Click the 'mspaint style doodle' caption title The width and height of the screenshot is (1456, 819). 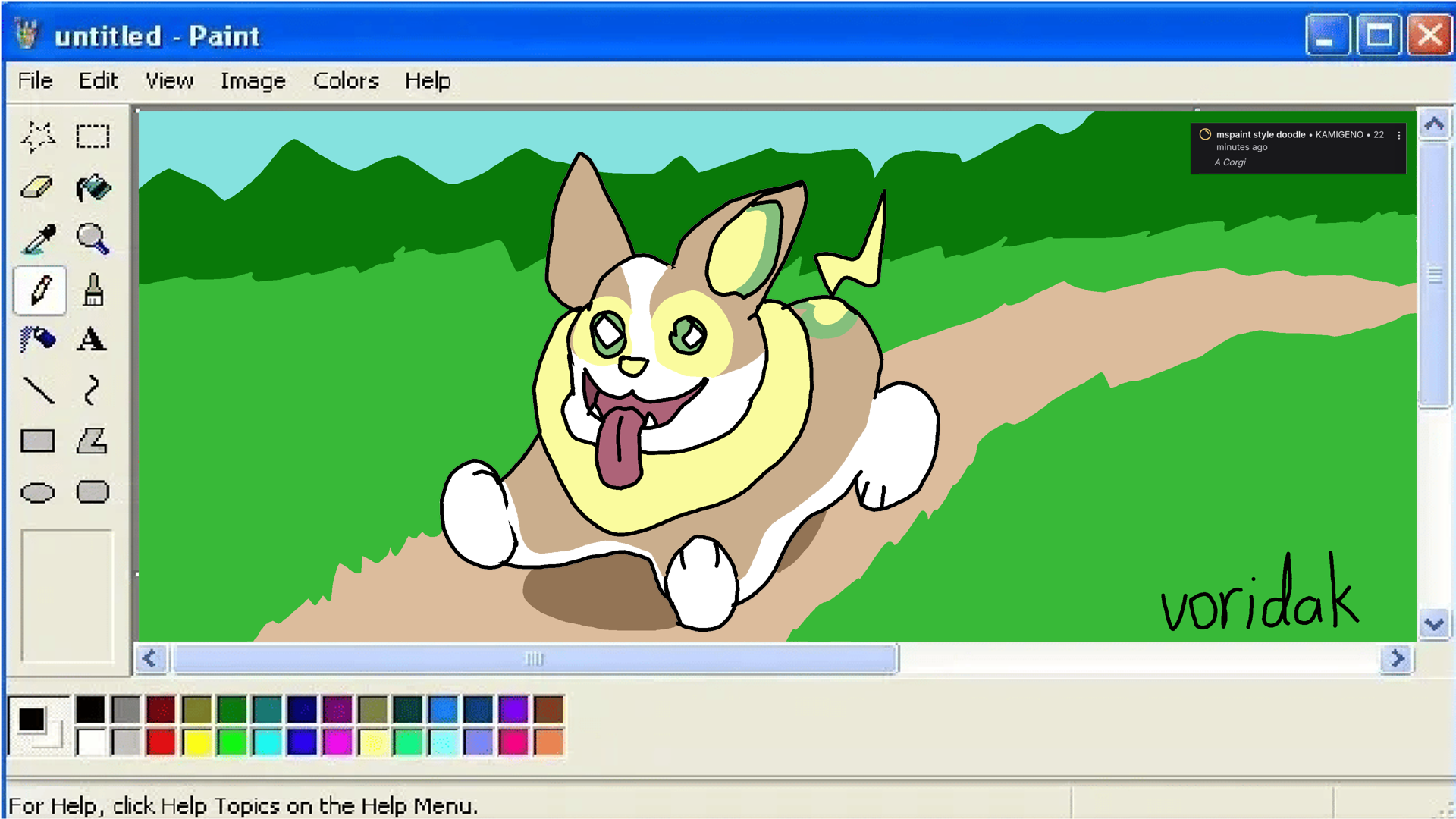point(1260,135)
